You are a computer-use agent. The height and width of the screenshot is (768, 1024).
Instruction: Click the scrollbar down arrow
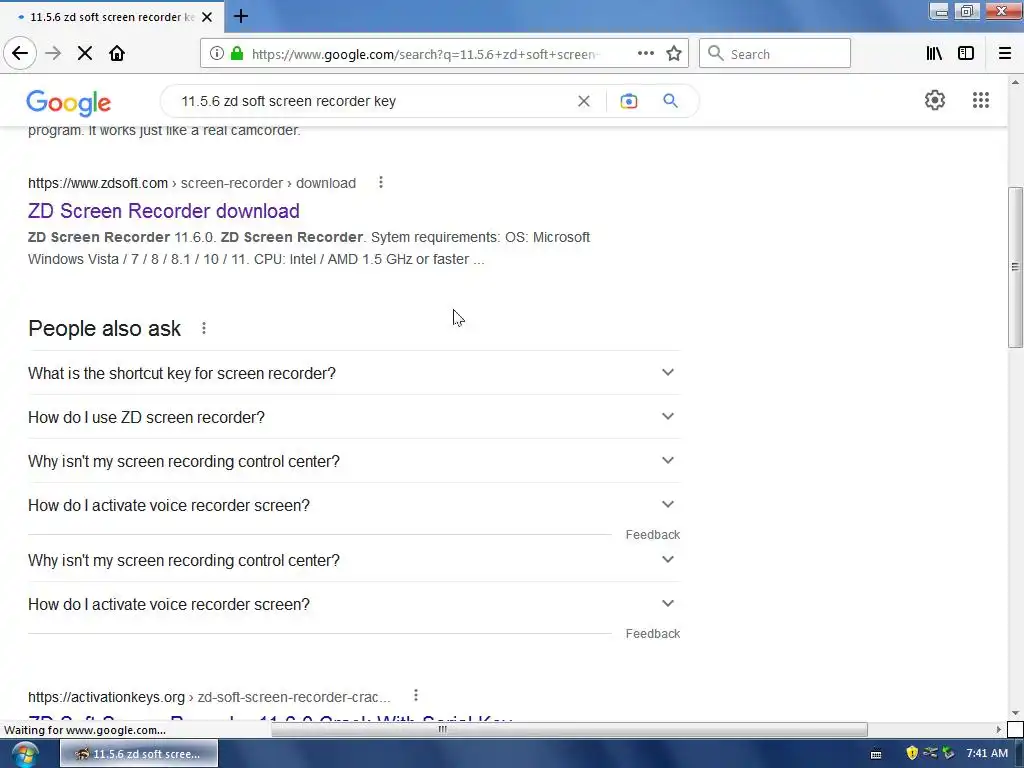tap(1015, 712)
